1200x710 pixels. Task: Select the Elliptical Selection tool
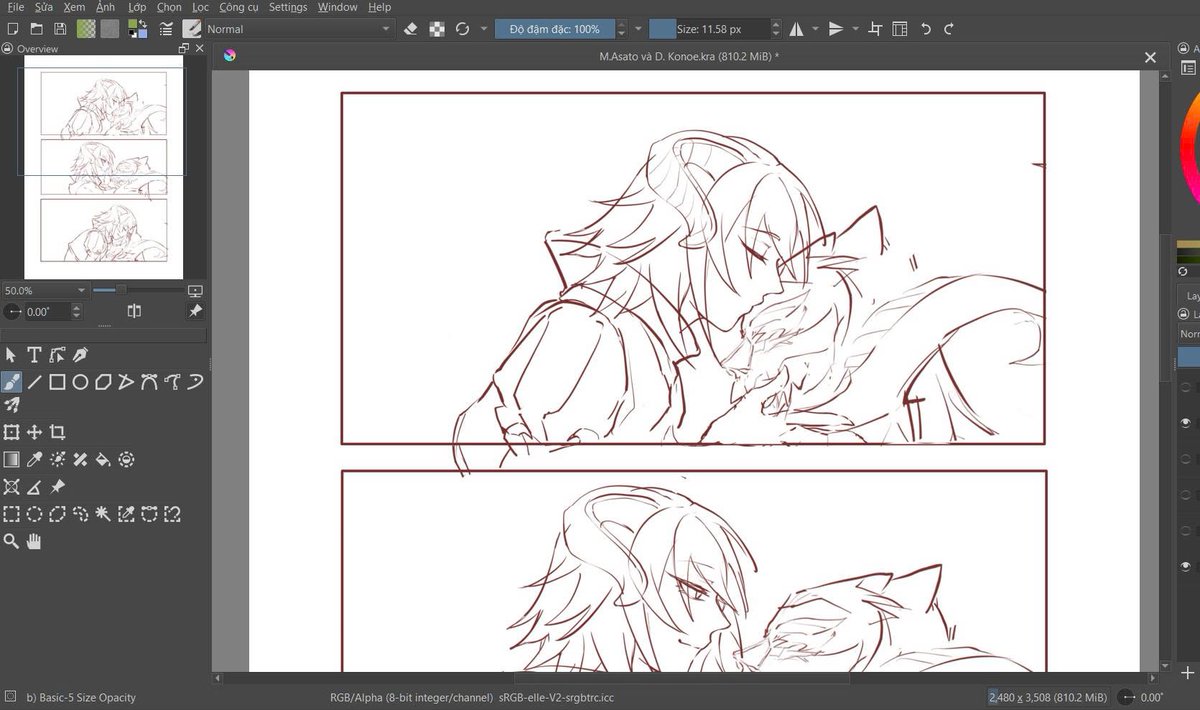pyautogui.click(x=34, y=514)
